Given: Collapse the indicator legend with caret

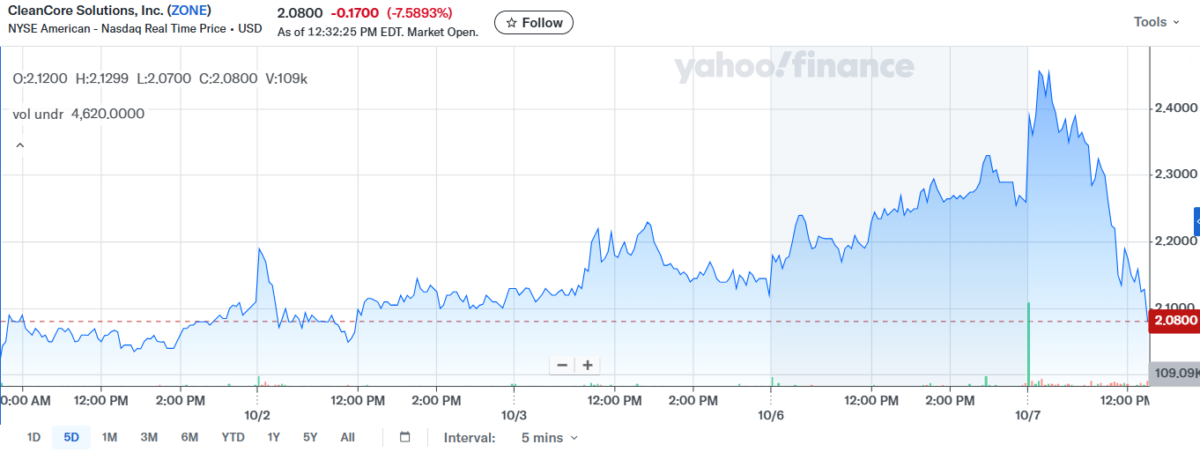Looking at the screenshot, I should pos(19,146).
